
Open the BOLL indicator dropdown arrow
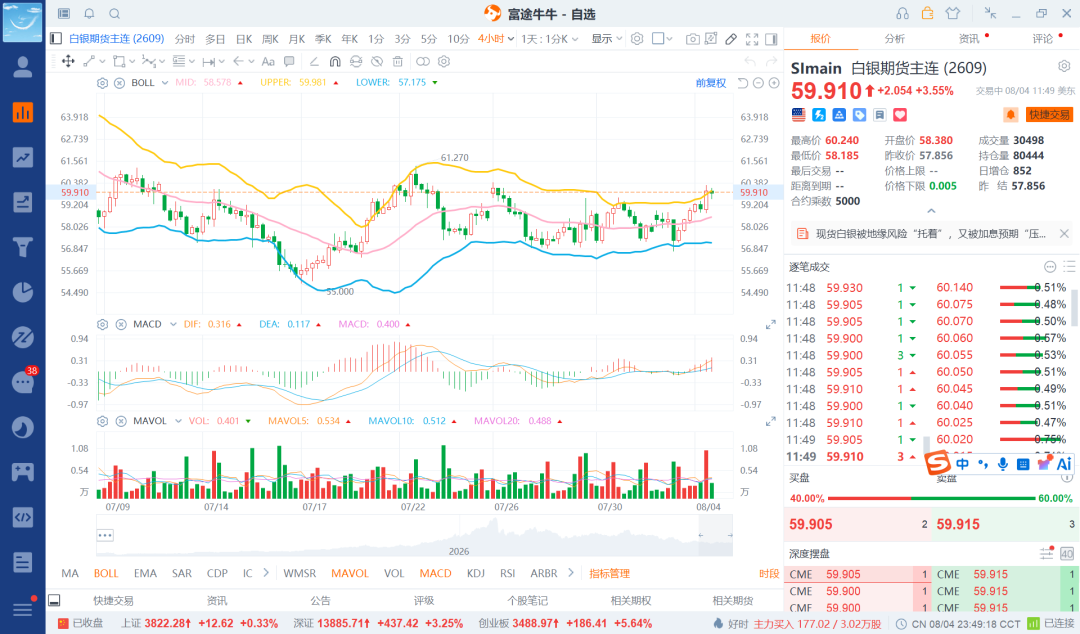click(165, 83)
